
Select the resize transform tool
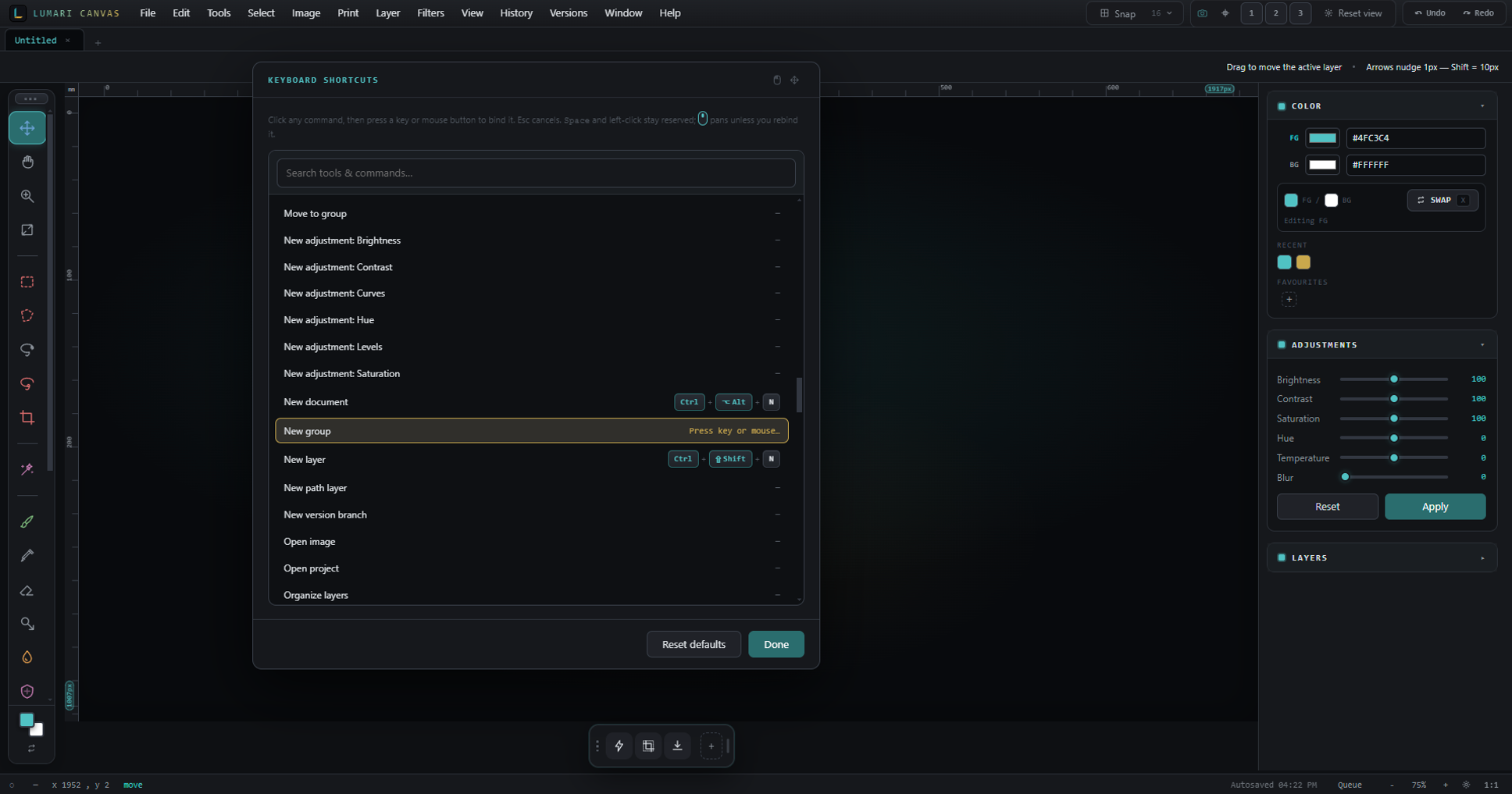click(27, 230)
